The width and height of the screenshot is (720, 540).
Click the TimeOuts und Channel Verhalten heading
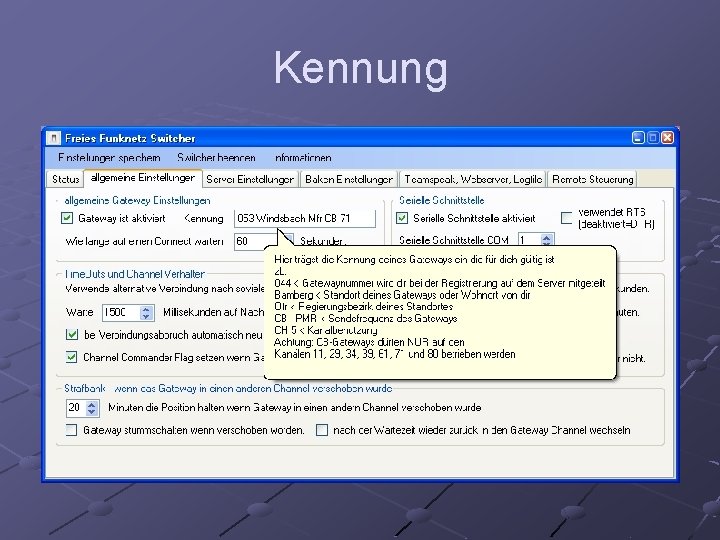135,274
